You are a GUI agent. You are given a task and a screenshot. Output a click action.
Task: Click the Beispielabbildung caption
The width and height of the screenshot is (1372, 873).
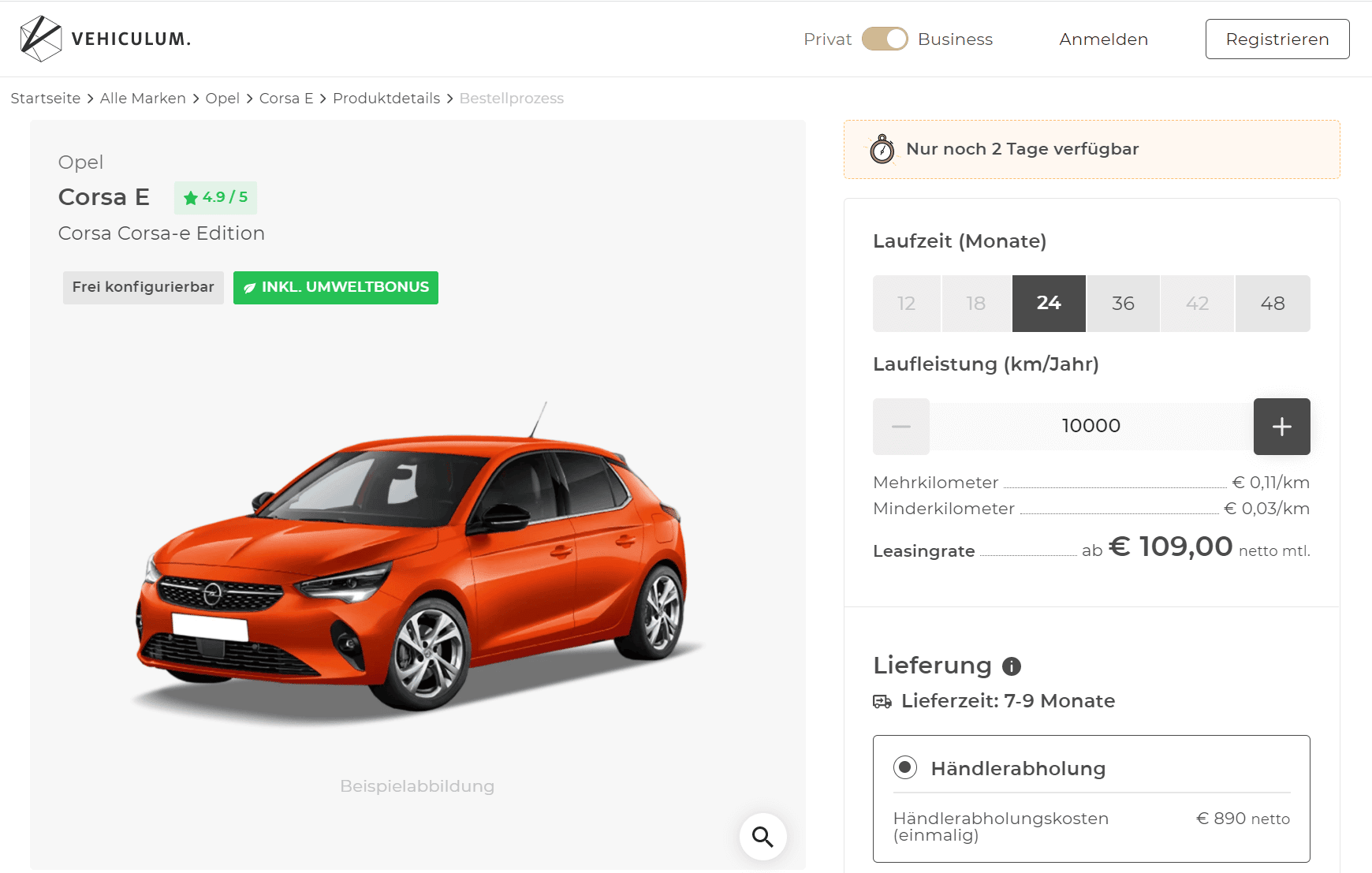(x=417, y=786)
